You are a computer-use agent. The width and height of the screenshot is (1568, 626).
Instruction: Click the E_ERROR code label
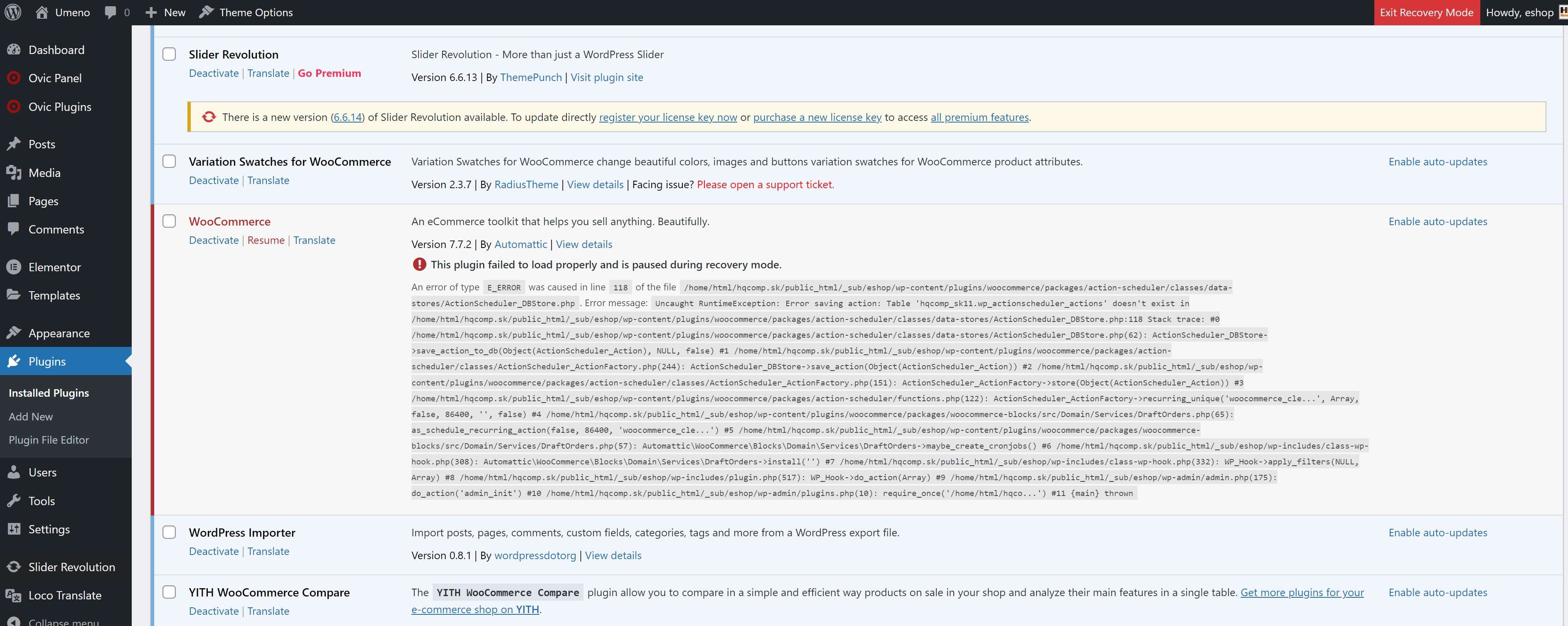504,287
